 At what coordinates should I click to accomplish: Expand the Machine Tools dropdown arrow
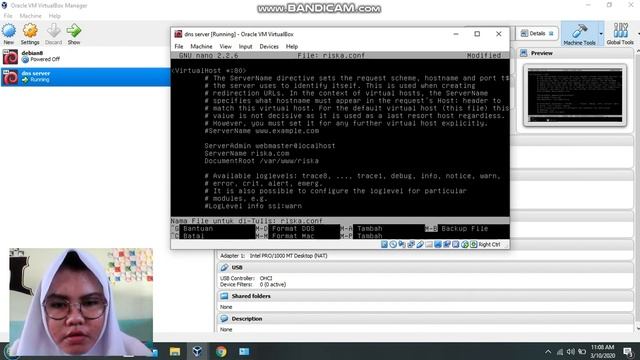pyautogui.click(x=601, y=33)
